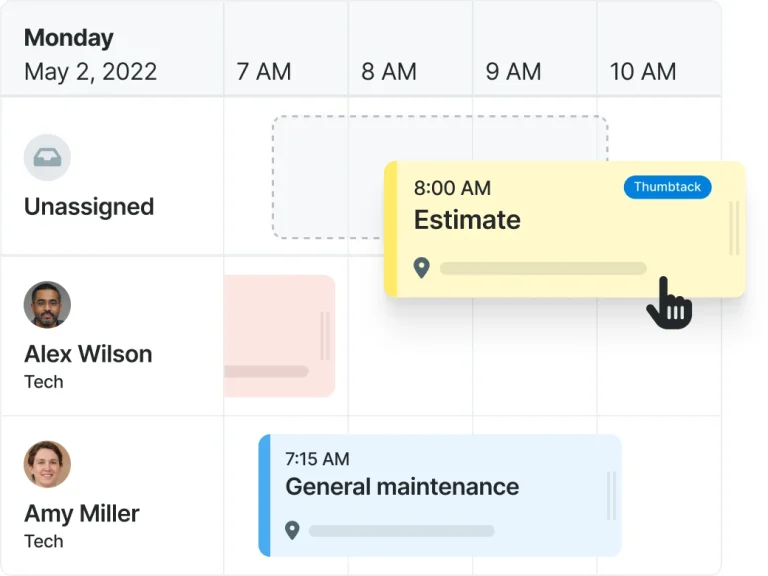Viewport: 768px width, 576px height.
Task: Select the 10 AM time column header
Action: (643, 72)
